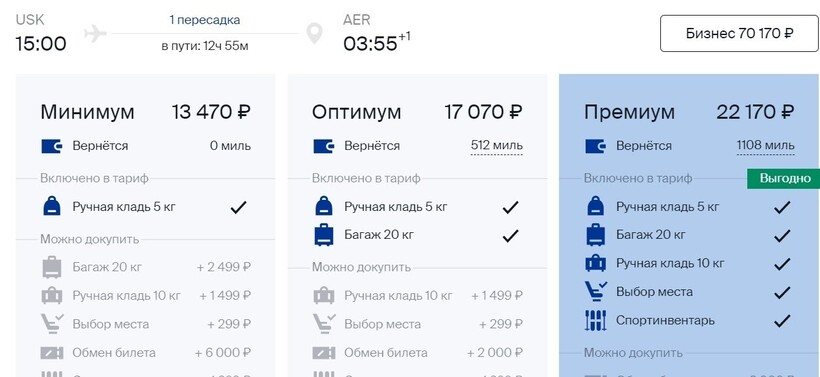Add Багаж 20 кг for +2 499 ₽

tap(146, 267)
